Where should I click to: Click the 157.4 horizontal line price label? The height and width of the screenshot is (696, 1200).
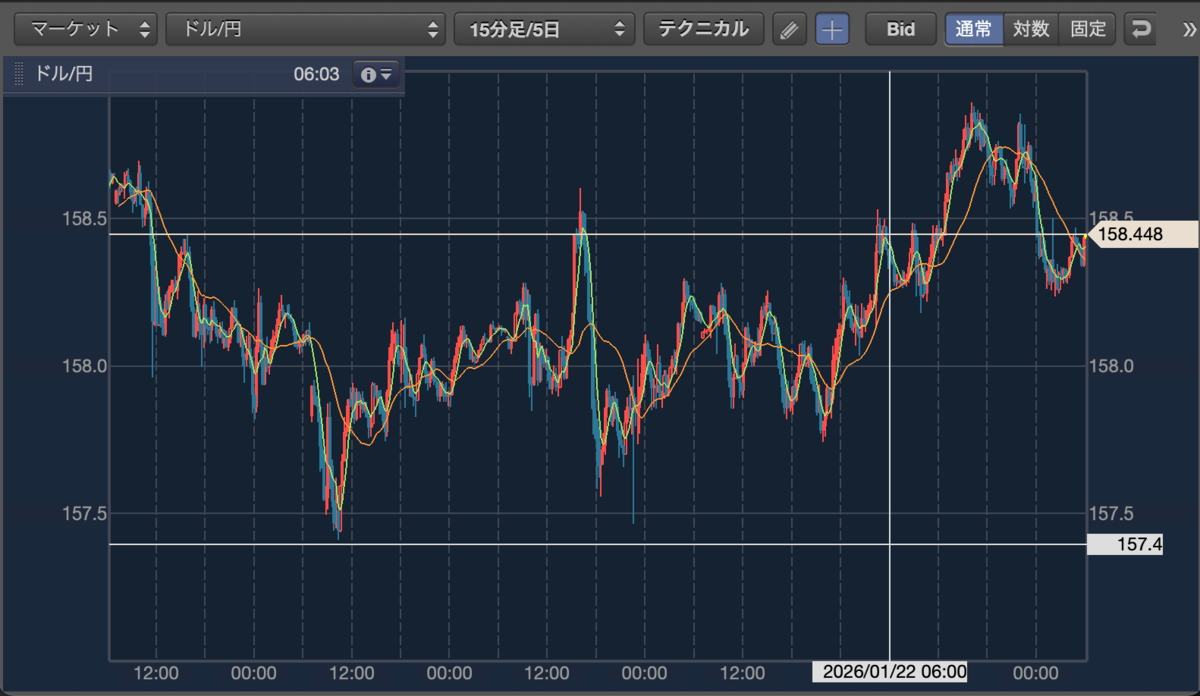(1124, 545)
